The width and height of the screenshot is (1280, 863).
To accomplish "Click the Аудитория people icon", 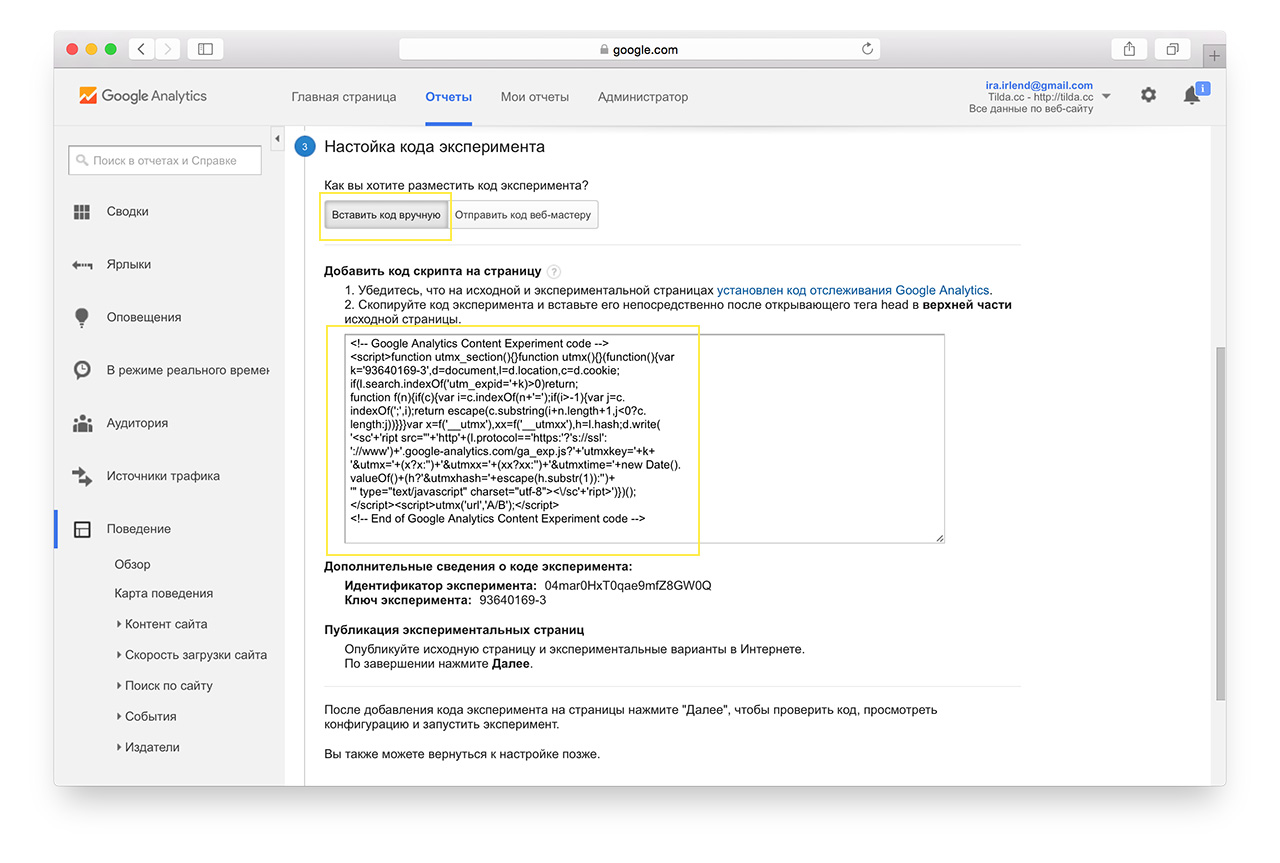I will click(82, 424).
